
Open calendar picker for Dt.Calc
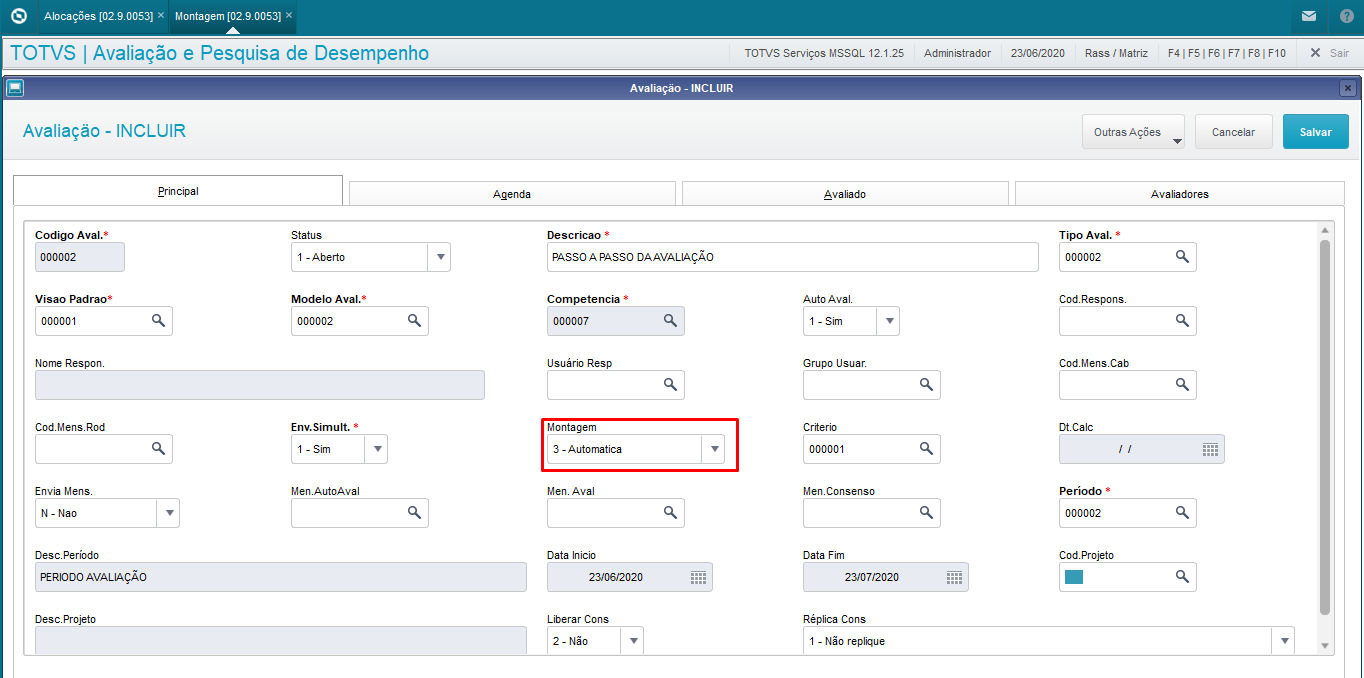[x=1210, y=449]
